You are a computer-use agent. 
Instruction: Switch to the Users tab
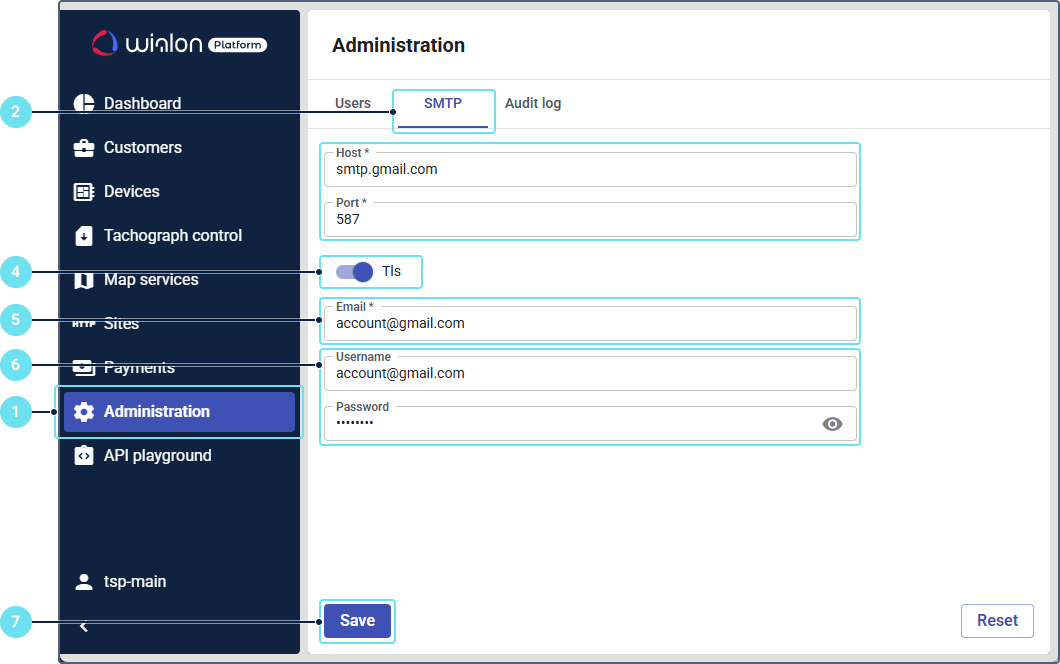[x=353, y=104]
